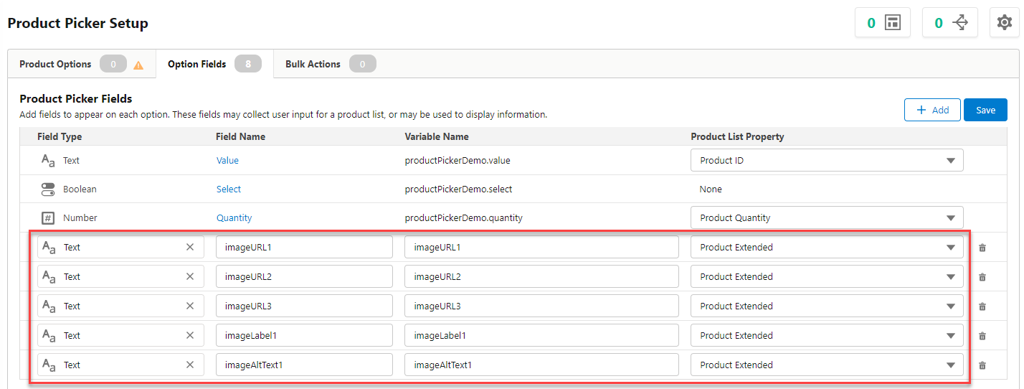Click the Boolean toggle icon in Select row

coord(48,189)
